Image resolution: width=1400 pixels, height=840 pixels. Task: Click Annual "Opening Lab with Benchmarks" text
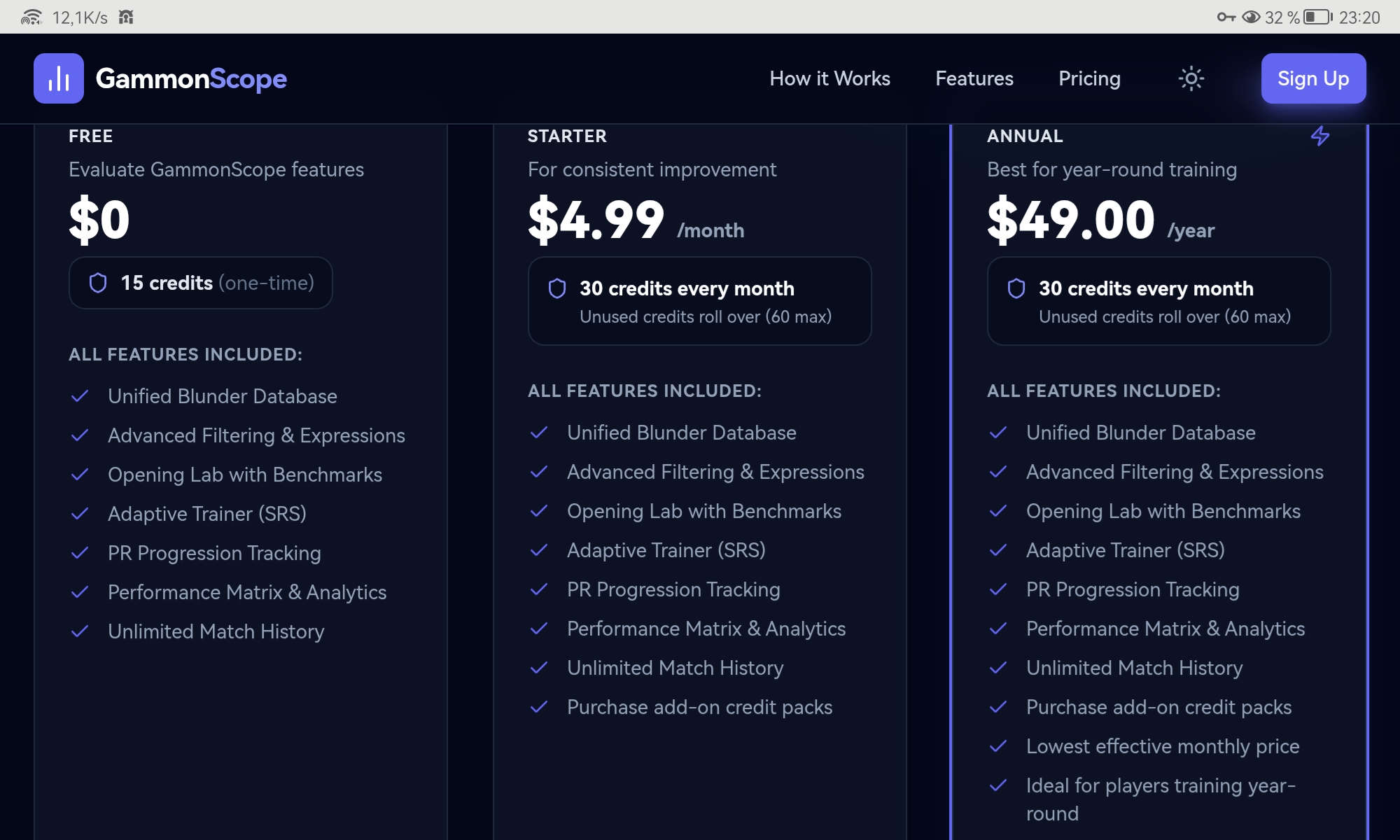tap(1163, 511)
